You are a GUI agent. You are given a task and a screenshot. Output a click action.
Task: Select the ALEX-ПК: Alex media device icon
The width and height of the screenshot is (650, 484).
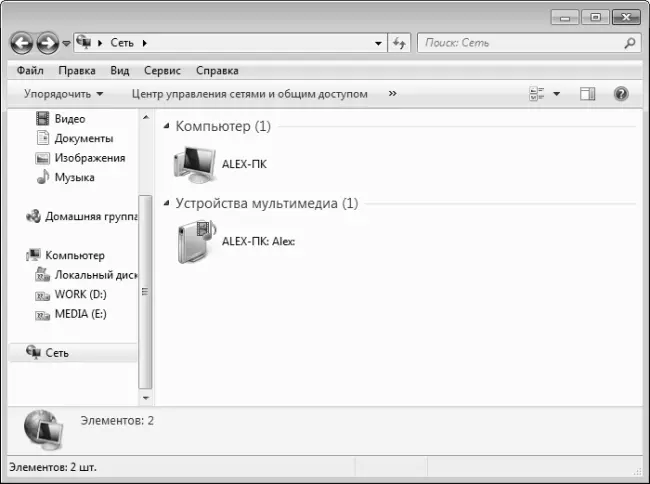click(194, 241)
